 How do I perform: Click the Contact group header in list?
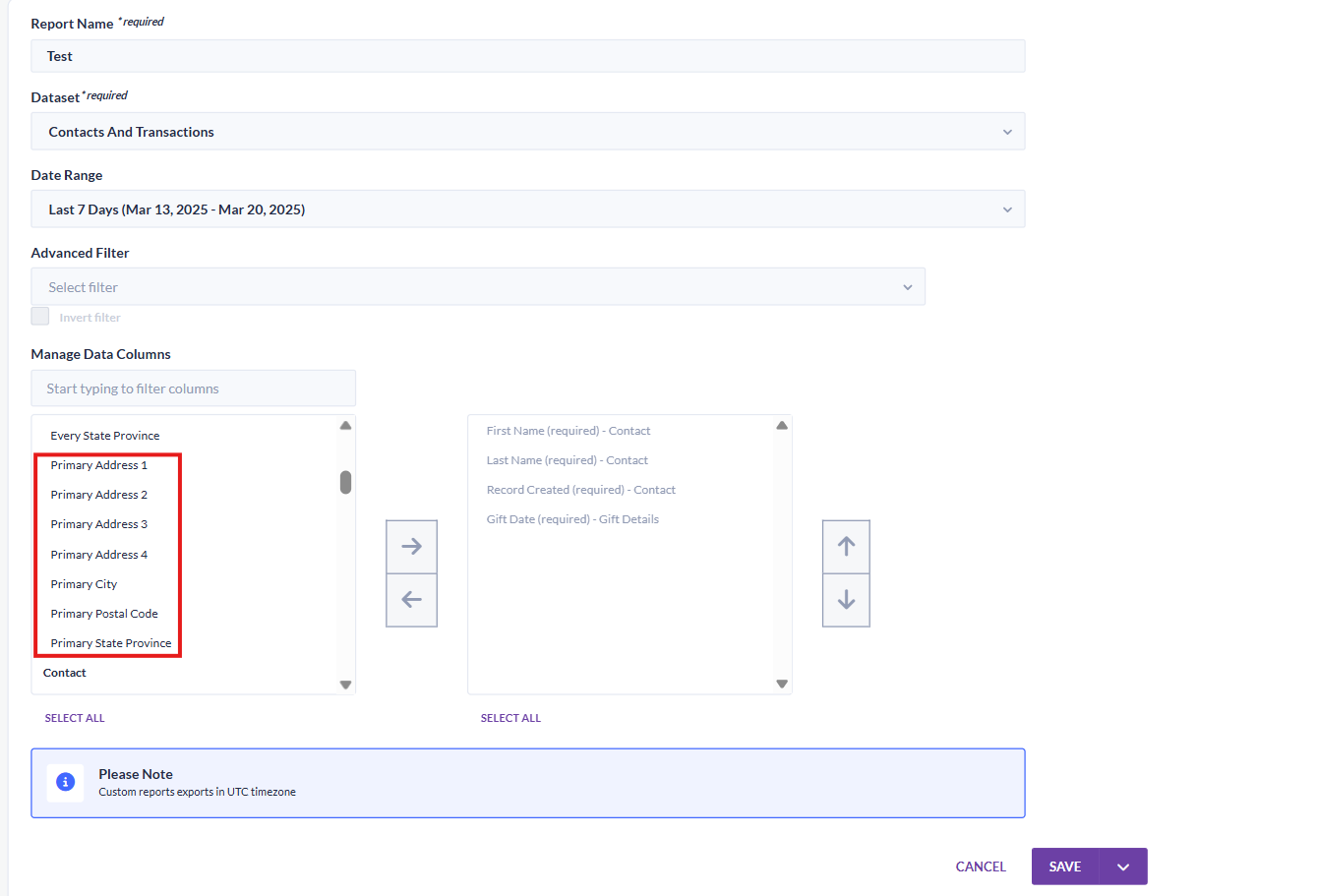[x=65, y=673]
